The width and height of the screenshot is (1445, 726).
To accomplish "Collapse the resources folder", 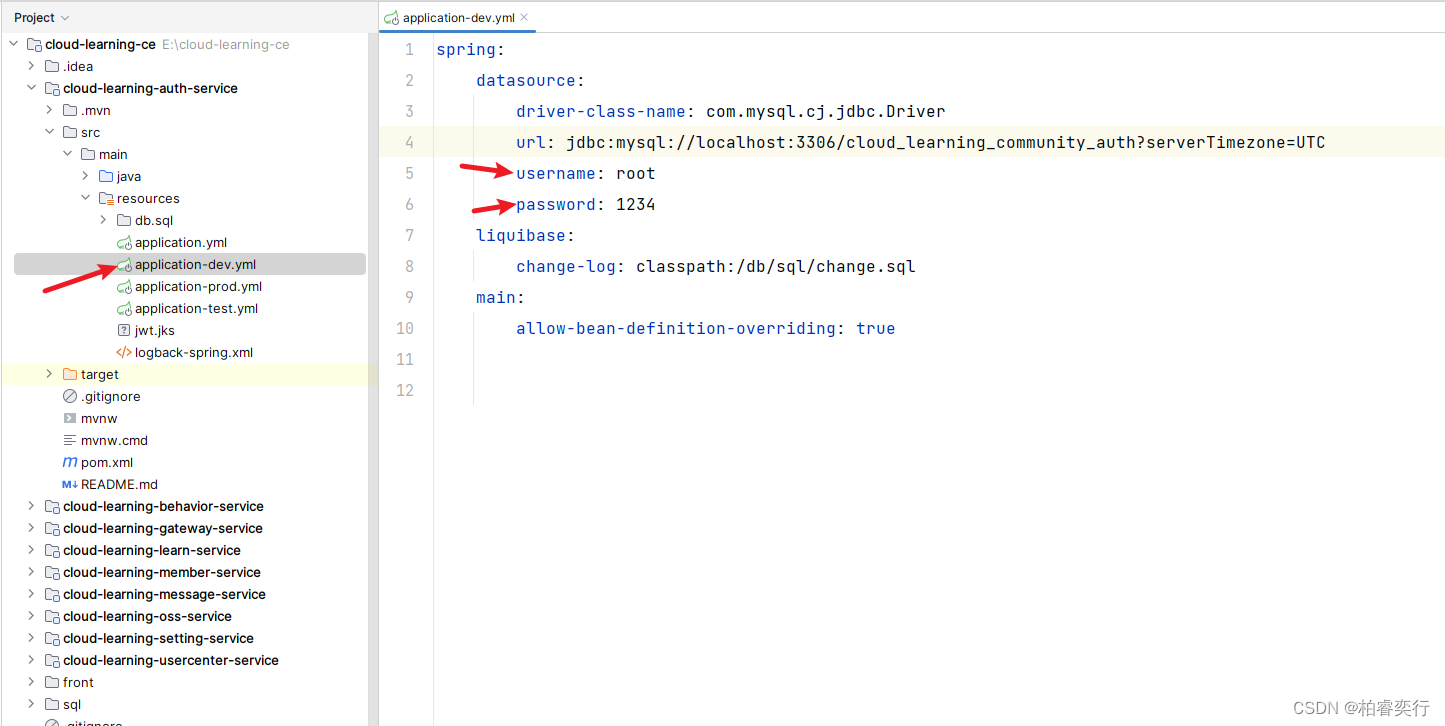I will click(86, 198).
